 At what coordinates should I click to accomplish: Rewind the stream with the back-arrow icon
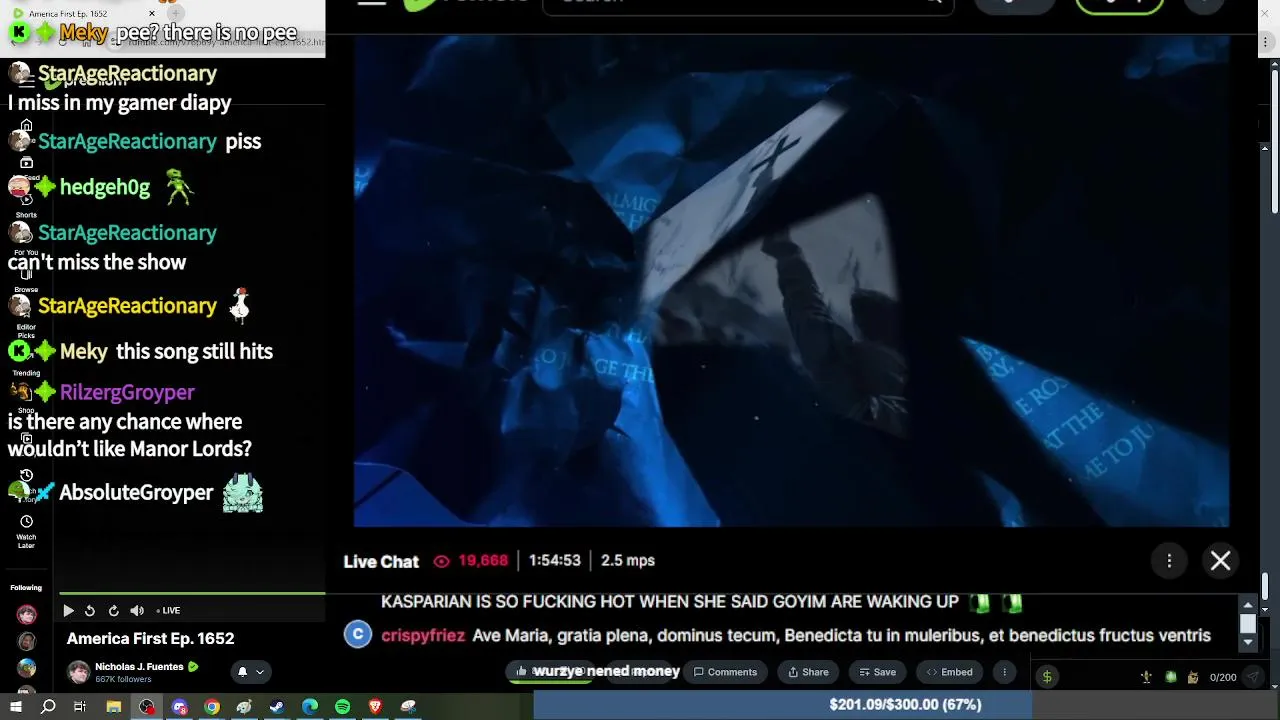(90, 611)
